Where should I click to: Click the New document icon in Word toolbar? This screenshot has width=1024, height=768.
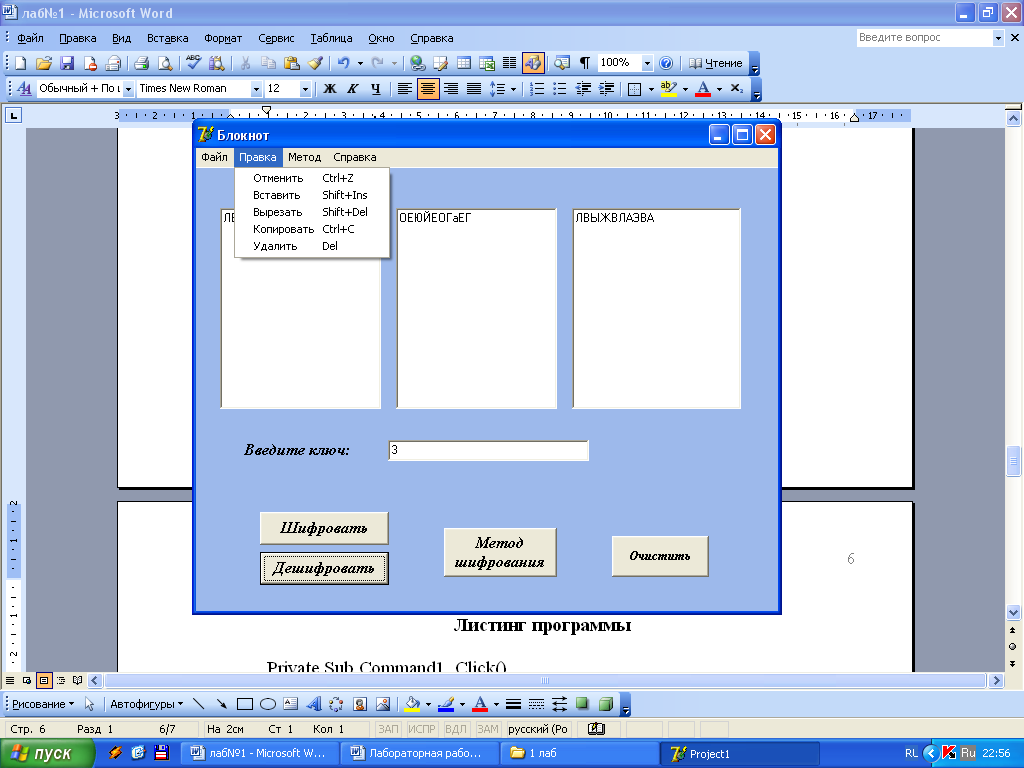click(20, 63)
